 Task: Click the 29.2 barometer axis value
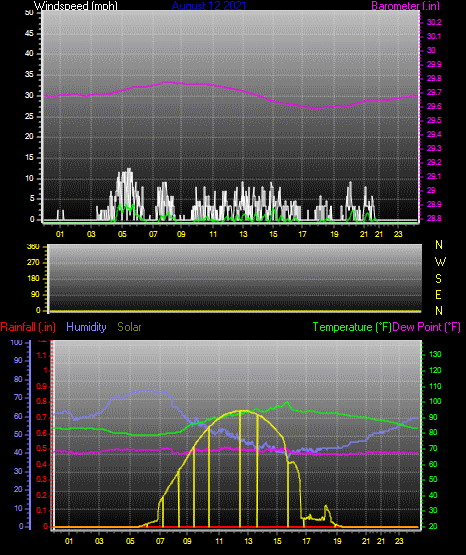pos(434,162)
